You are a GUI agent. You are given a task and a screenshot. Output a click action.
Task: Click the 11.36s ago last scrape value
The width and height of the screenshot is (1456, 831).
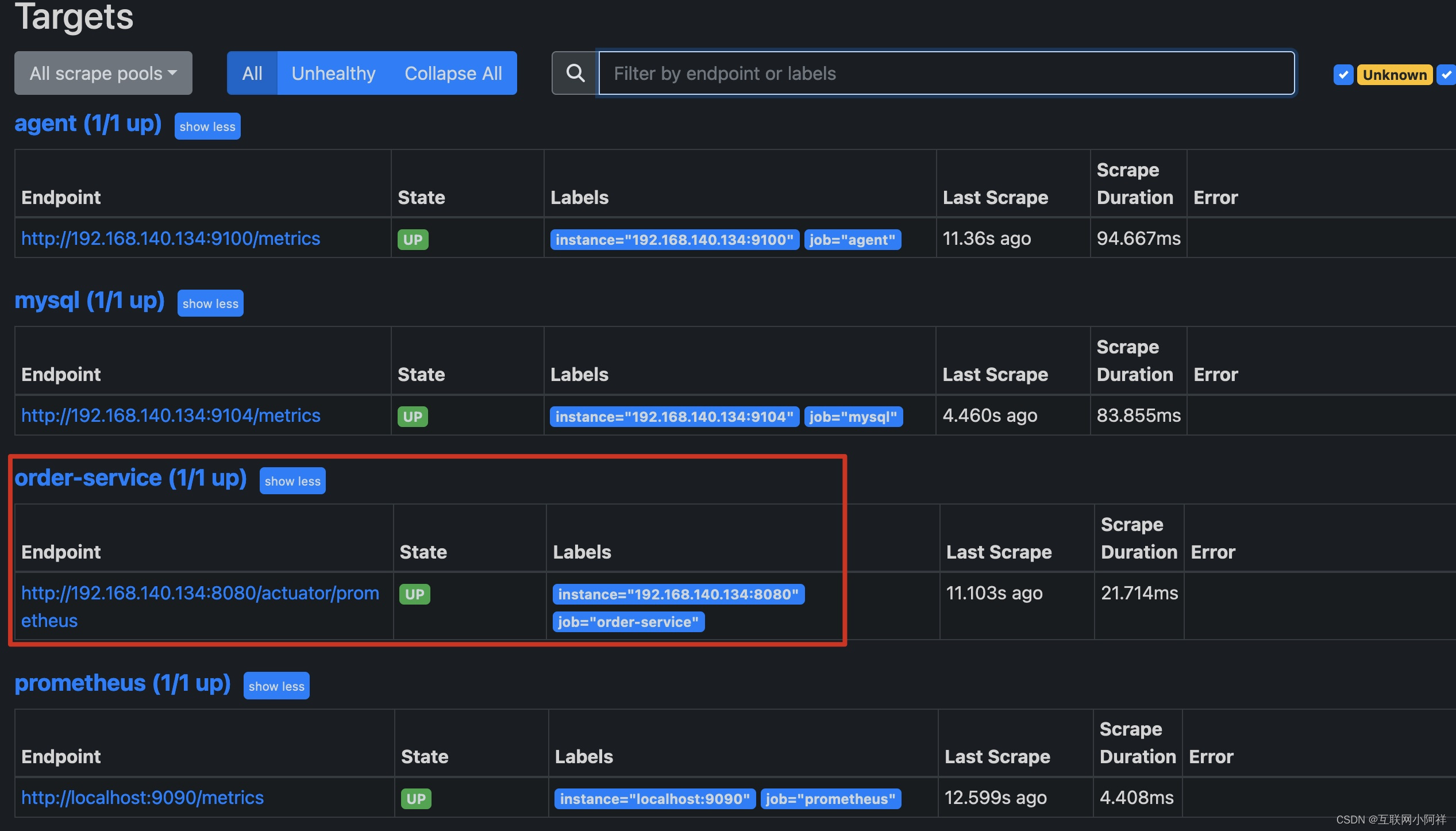987,238
